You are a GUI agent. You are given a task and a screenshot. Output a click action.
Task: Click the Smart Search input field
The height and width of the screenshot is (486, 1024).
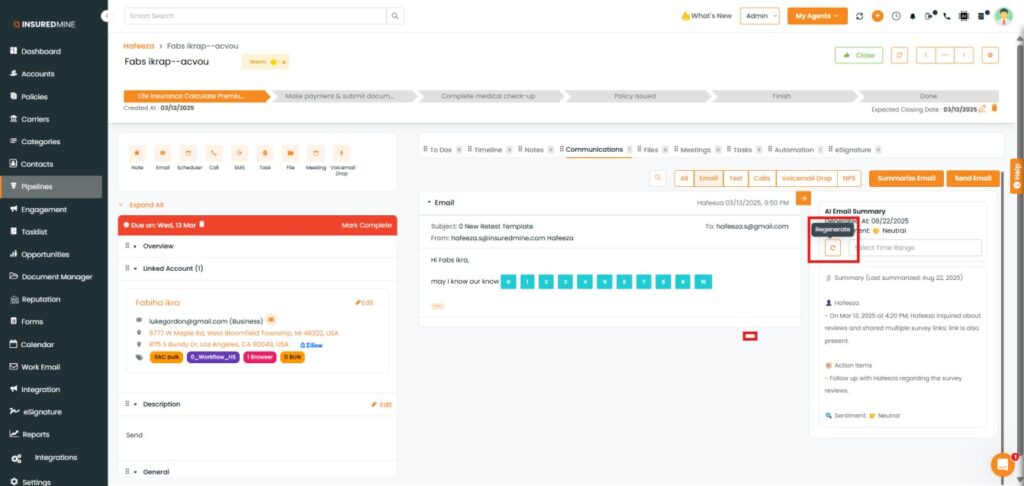[255, 16]
